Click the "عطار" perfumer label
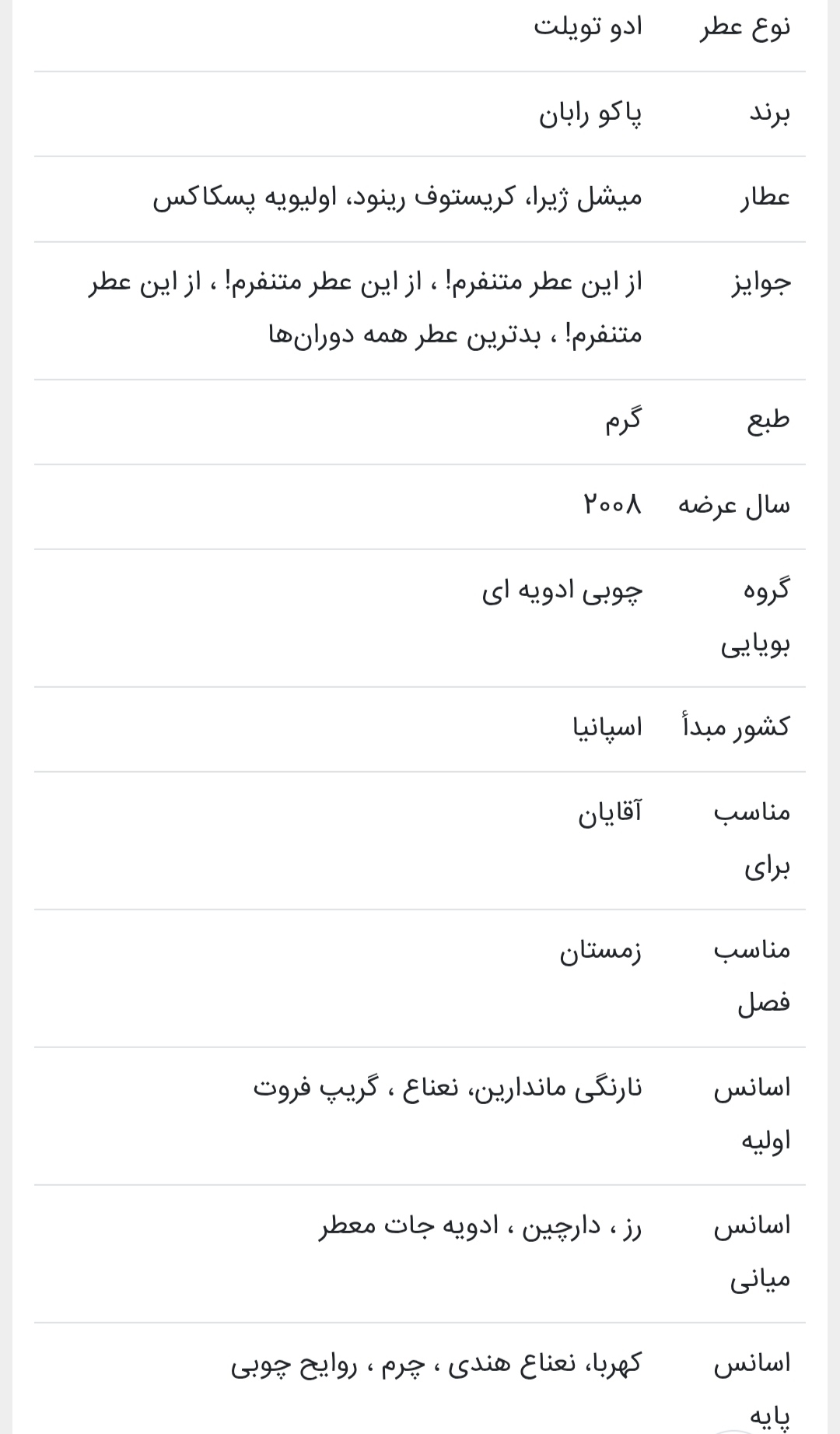Image resolution: width=840 pixels, height=1434 pixels. pos(765,198)
